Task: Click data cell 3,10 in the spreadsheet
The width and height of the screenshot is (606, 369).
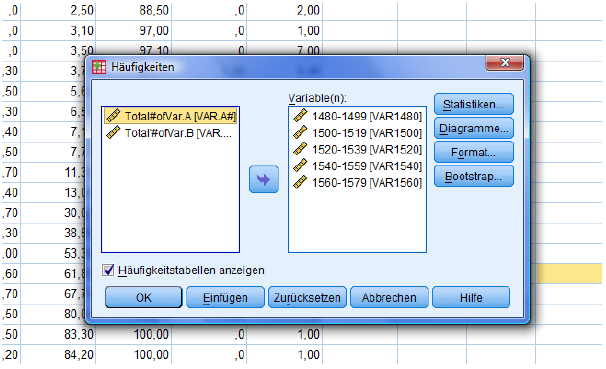Action: [58, 31]
